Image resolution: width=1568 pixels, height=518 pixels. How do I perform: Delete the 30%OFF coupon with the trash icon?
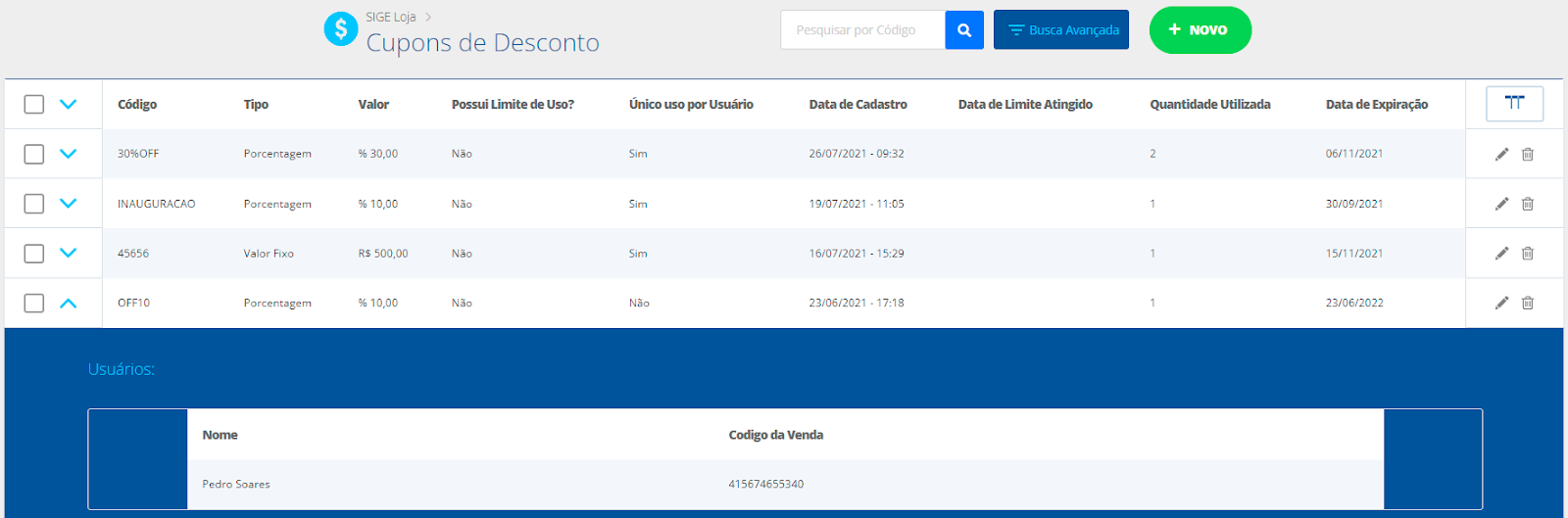[x=1527, y=154]
